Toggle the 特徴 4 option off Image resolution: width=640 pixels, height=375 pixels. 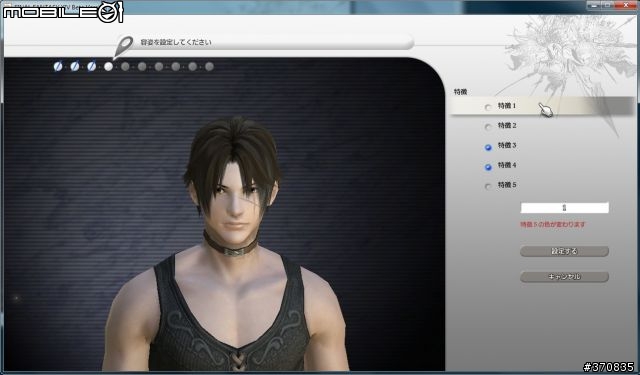click(488, 167)
